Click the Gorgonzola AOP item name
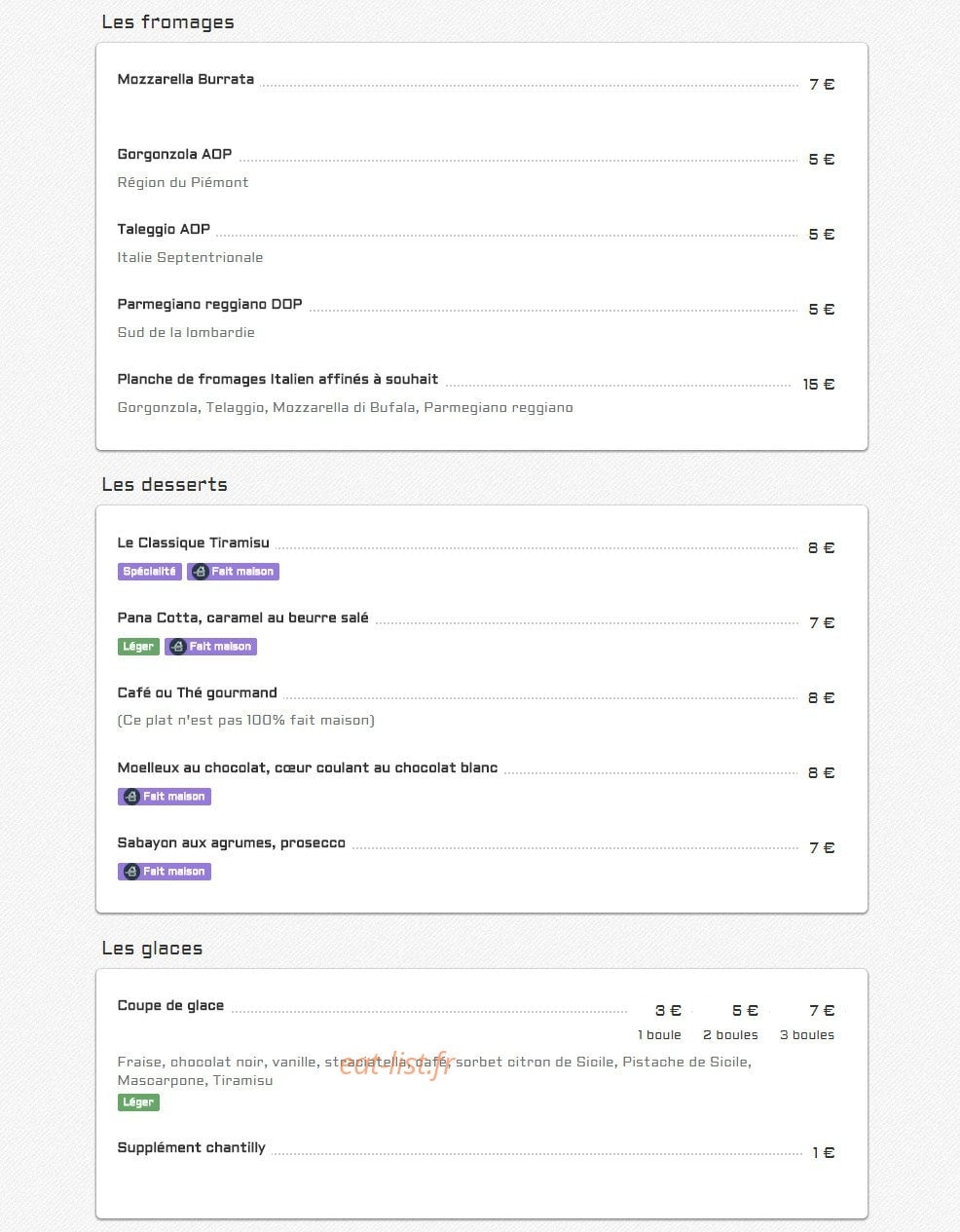The height and width of the screenshot is (1232, 960). 175,154
